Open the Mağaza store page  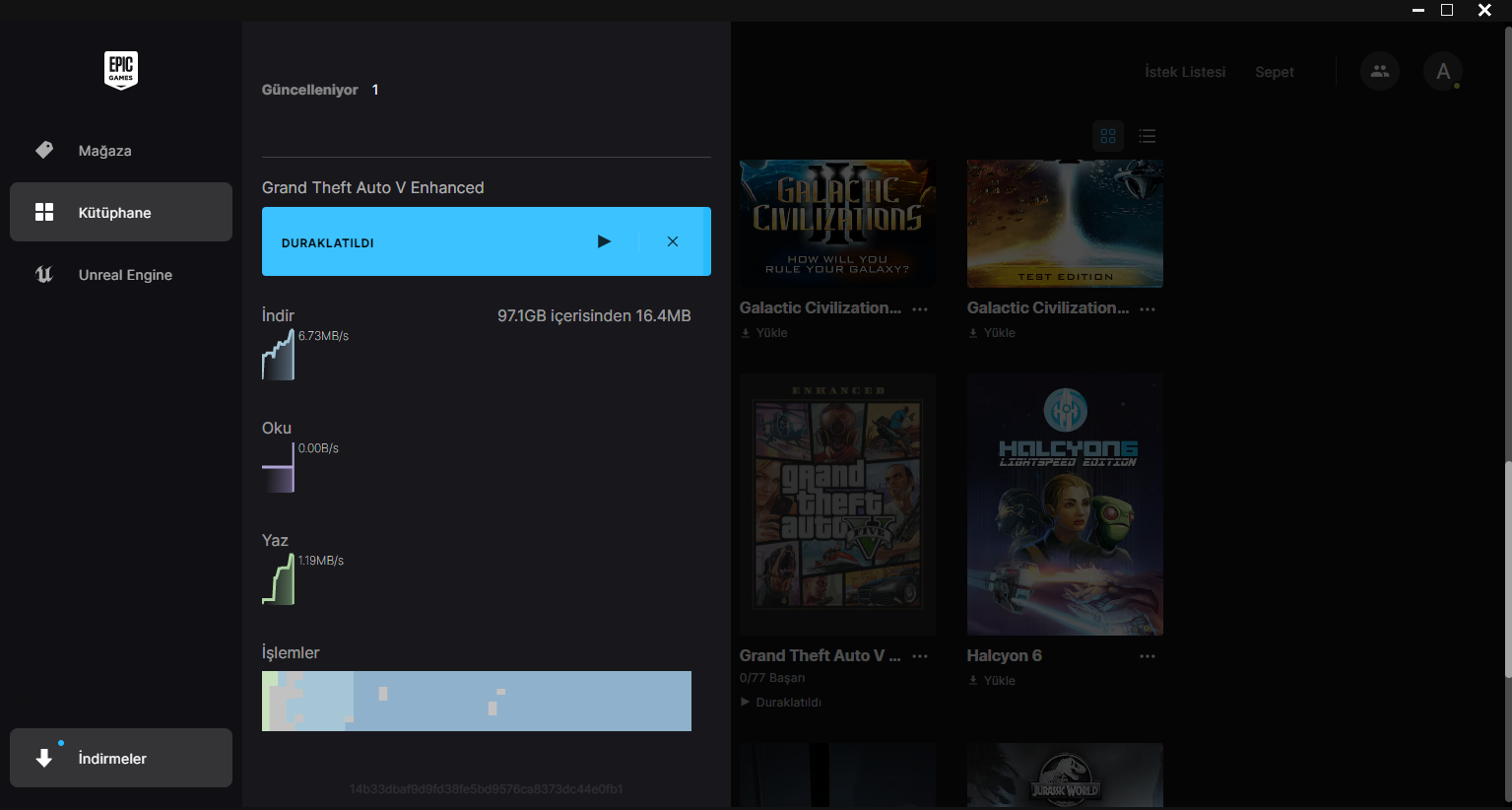[x=121, y=151]
